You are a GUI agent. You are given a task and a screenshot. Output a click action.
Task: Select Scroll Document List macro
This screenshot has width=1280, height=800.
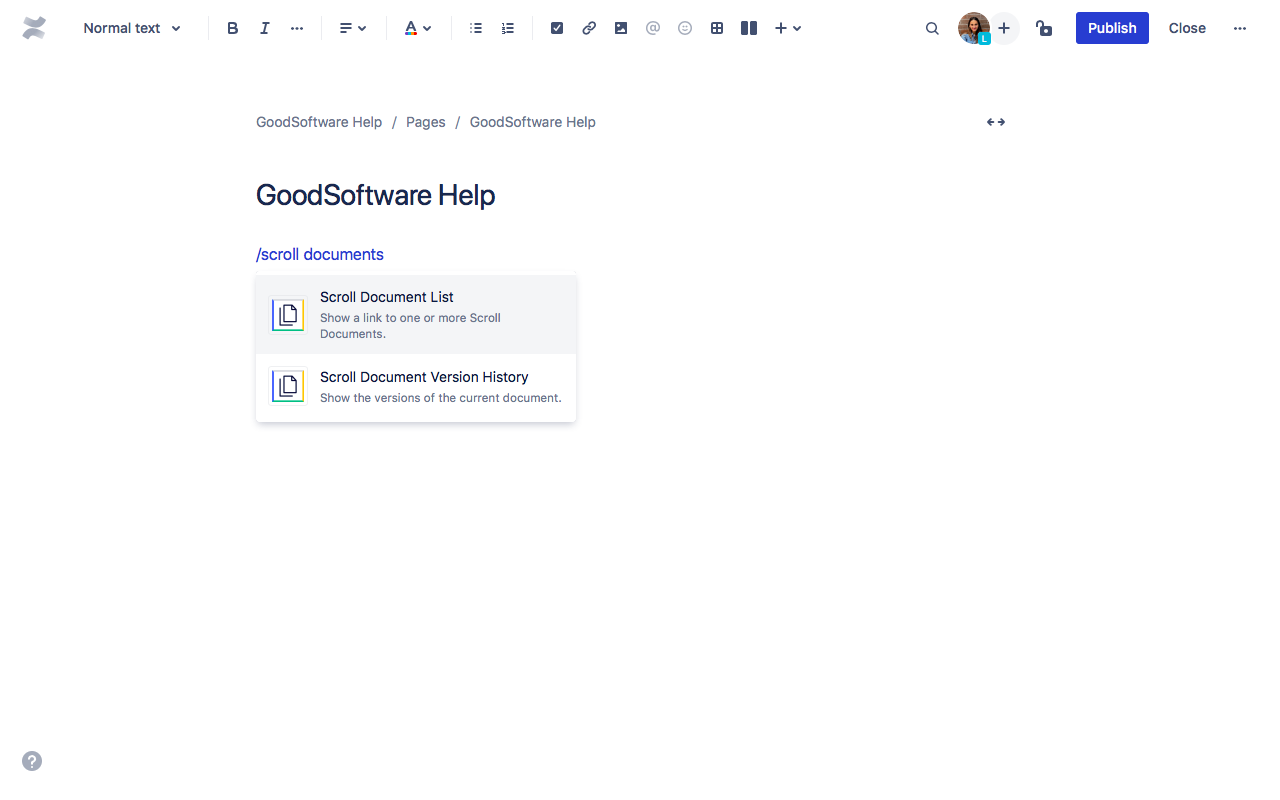pyautogui.click(x=416, y=315)
